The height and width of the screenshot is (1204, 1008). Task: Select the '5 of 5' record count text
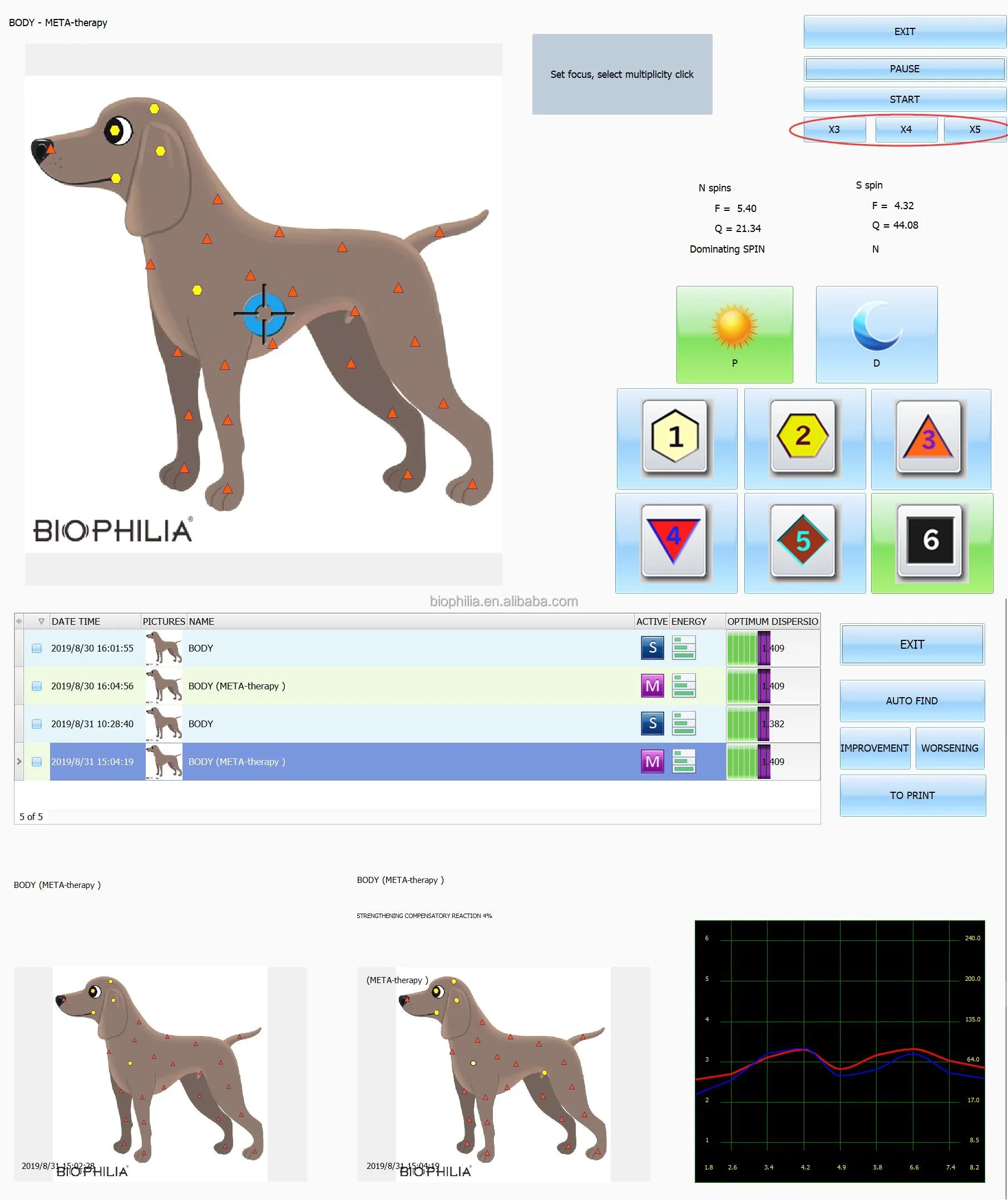click(x=31, y=816)
